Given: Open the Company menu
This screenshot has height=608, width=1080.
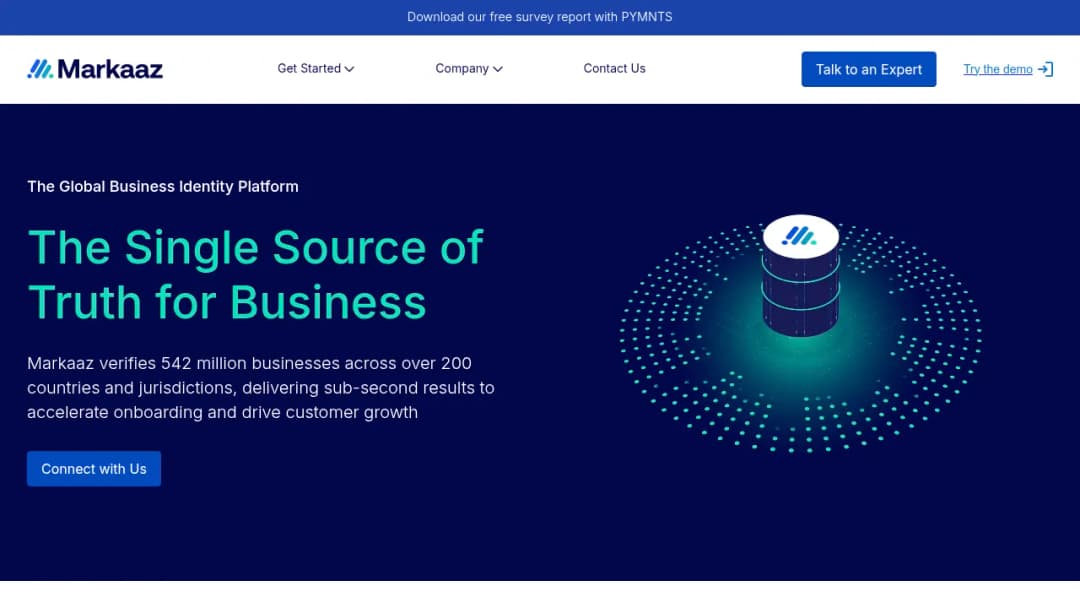Looking at the screenshot, I should point(468,68).
